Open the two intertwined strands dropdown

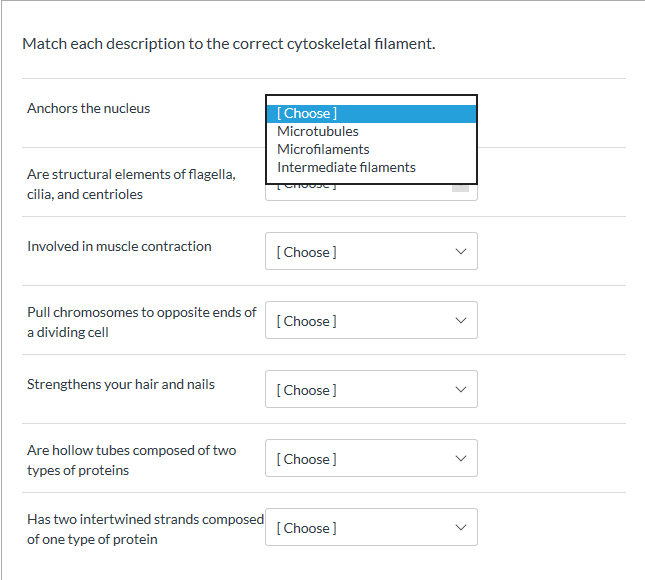371,528
